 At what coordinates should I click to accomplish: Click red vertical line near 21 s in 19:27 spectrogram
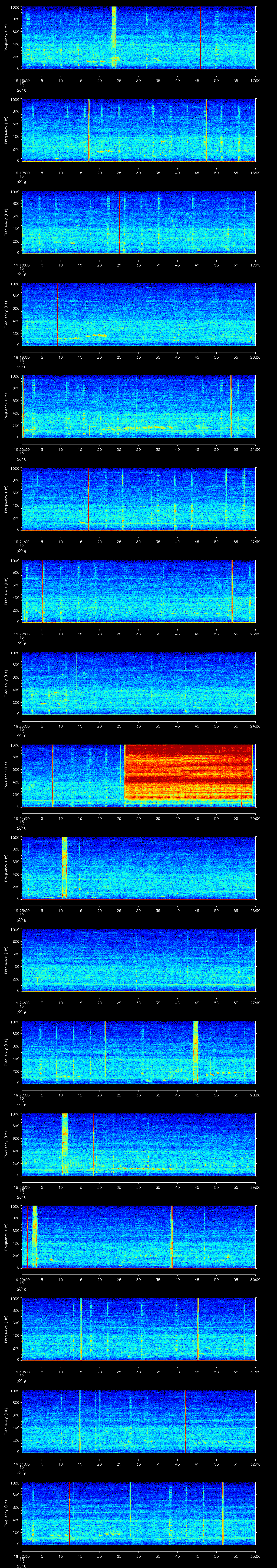pos(105,1049)
